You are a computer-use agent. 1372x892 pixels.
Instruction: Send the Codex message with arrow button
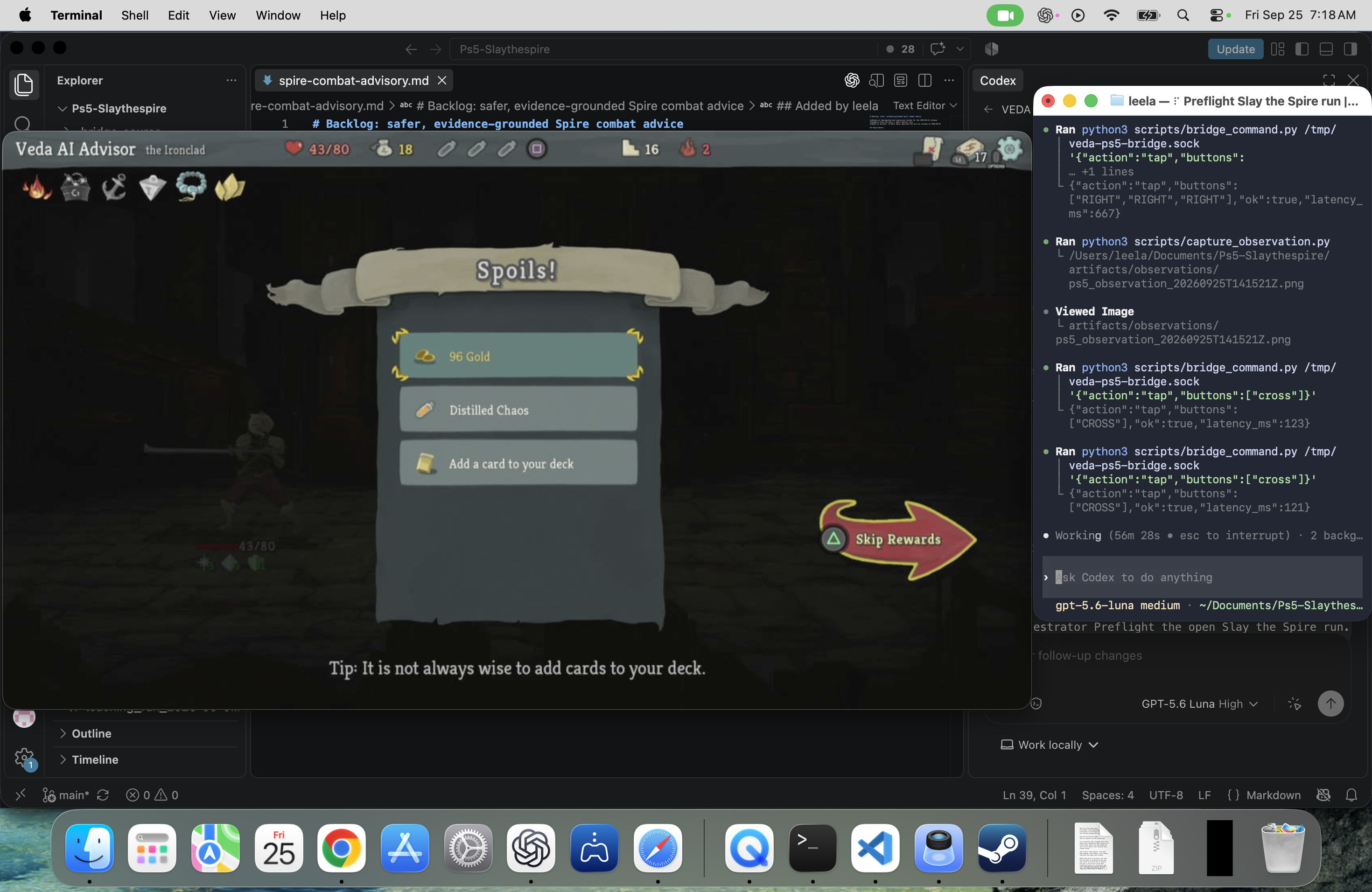click(1330, 704)
